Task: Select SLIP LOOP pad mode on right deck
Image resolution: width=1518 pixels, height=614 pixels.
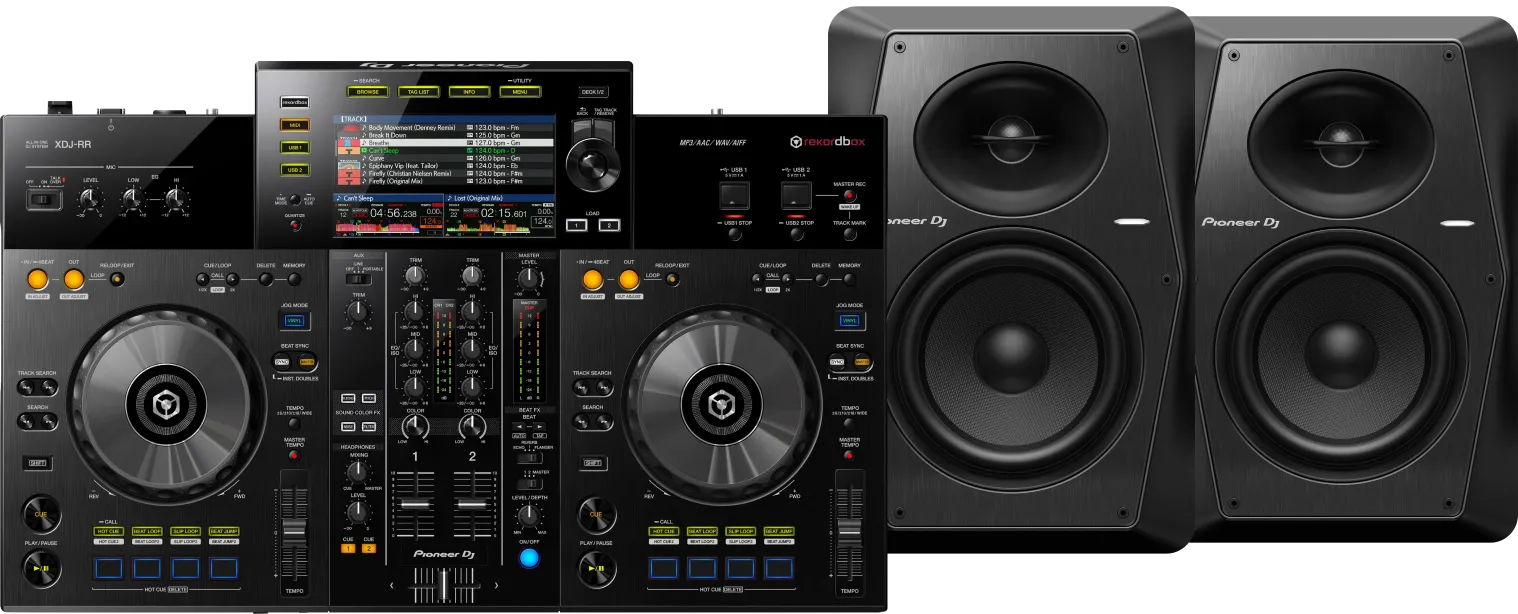Action: tap(740, 530)
